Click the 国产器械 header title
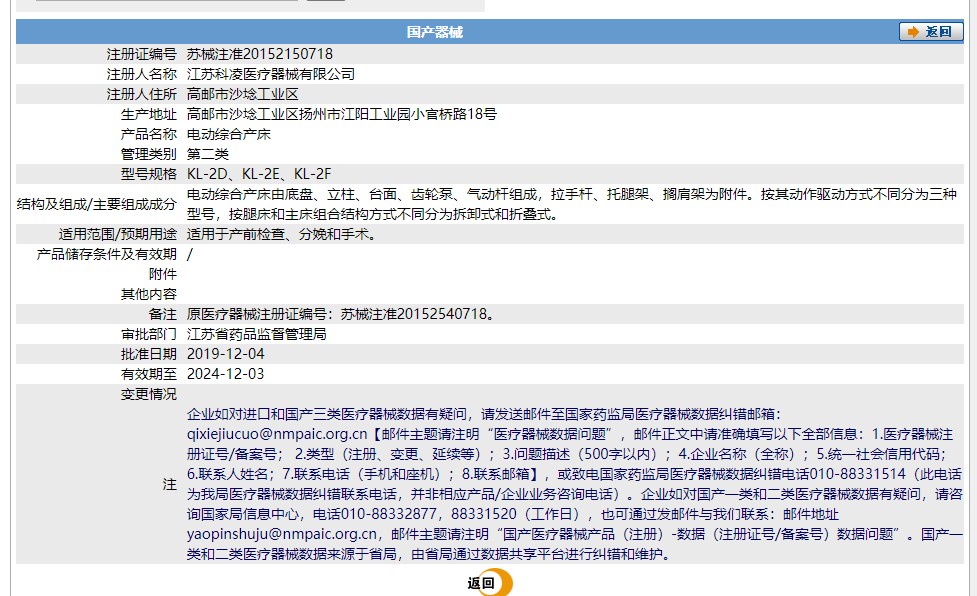This screenshot has height=596, width=977. [435, 32]
